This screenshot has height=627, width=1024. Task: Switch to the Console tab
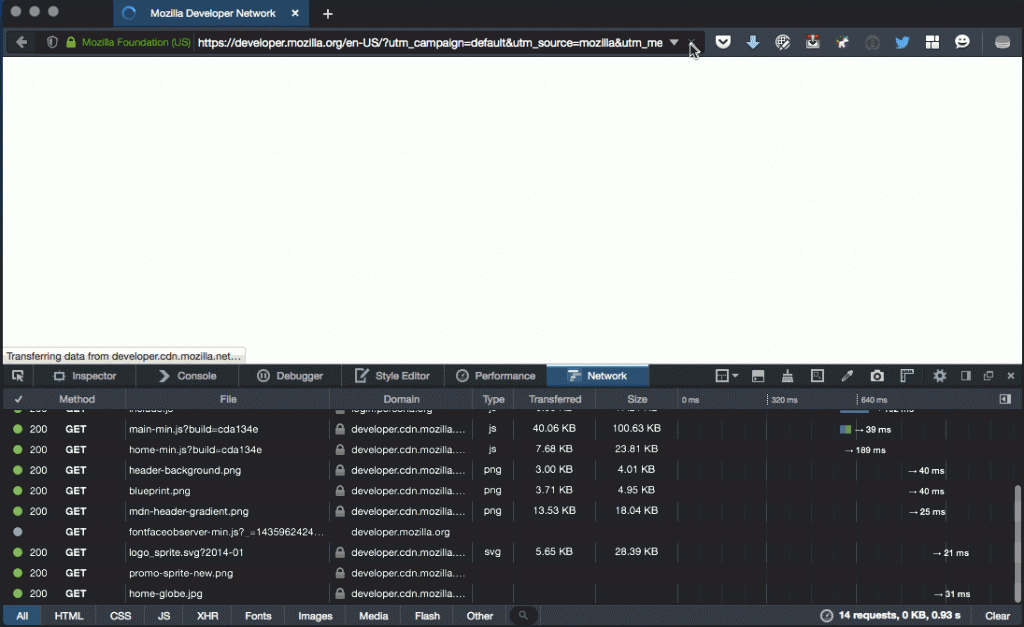pyautogui.click(x=187, y=376)
